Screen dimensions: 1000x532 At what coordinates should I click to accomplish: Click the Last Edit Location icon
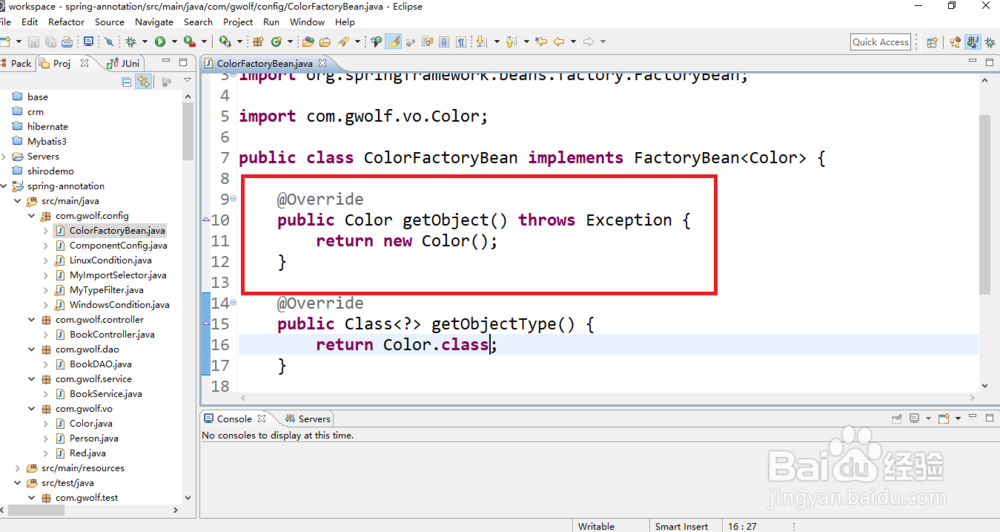tap(541, 41)
